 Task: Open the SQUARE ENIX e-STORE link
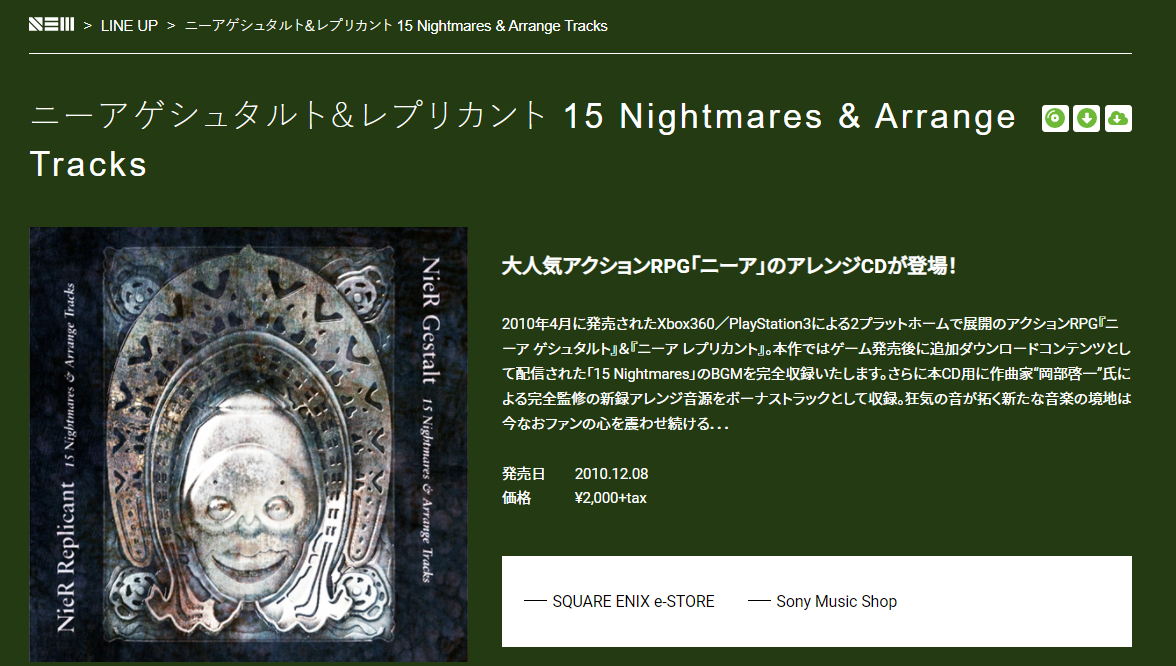coord(633,602)
